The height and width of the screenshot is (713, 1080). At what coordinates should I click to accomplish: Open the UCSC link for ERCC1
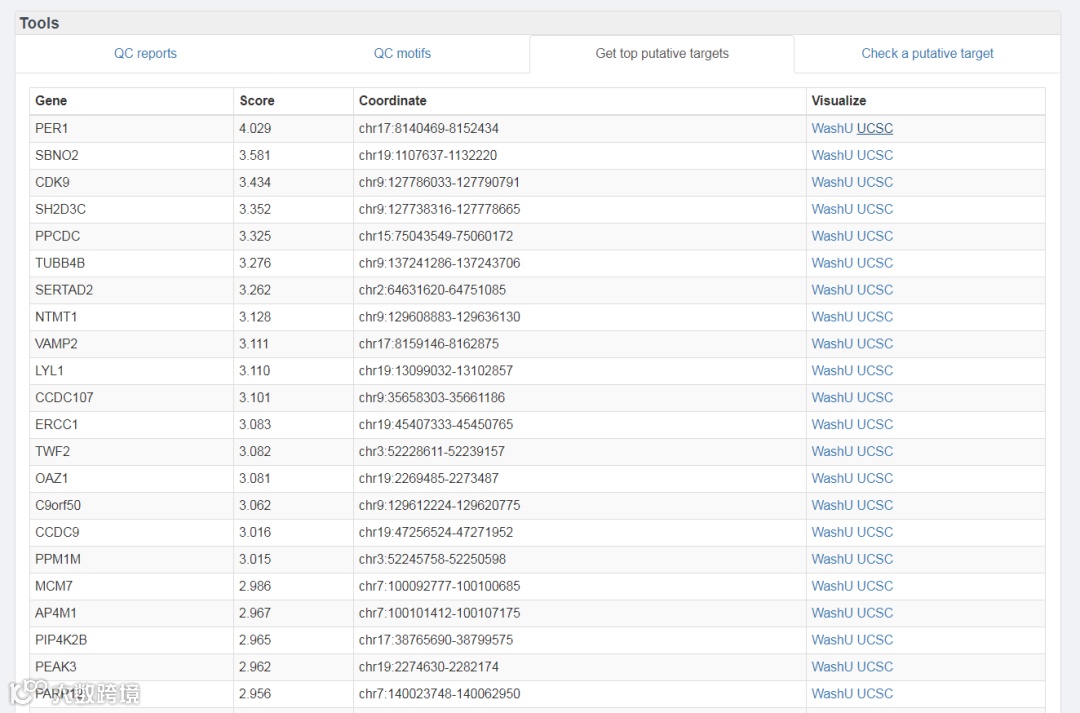point(875,424)
